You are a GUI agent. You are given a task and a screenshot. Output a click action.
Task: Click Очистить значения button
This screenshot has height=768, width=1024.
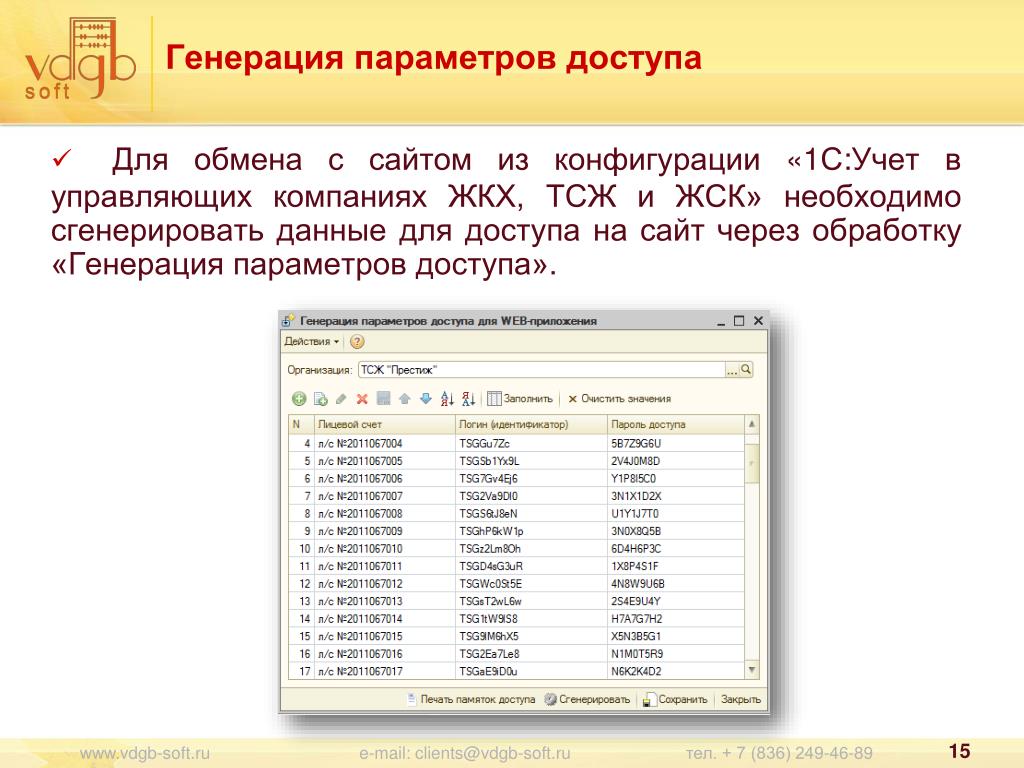tap(619, 399)
